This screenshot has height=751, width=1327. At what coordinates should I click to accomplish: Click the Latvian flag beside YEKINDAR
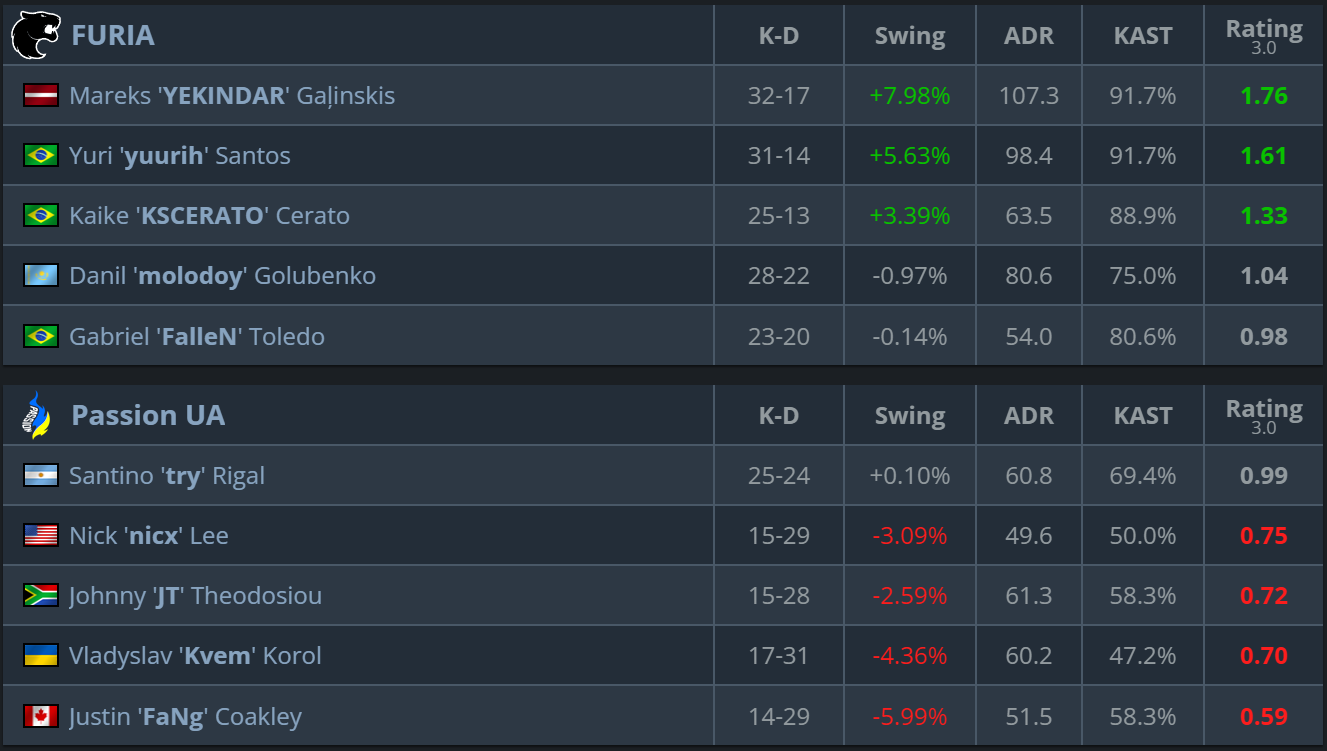(x=41, y=95)
